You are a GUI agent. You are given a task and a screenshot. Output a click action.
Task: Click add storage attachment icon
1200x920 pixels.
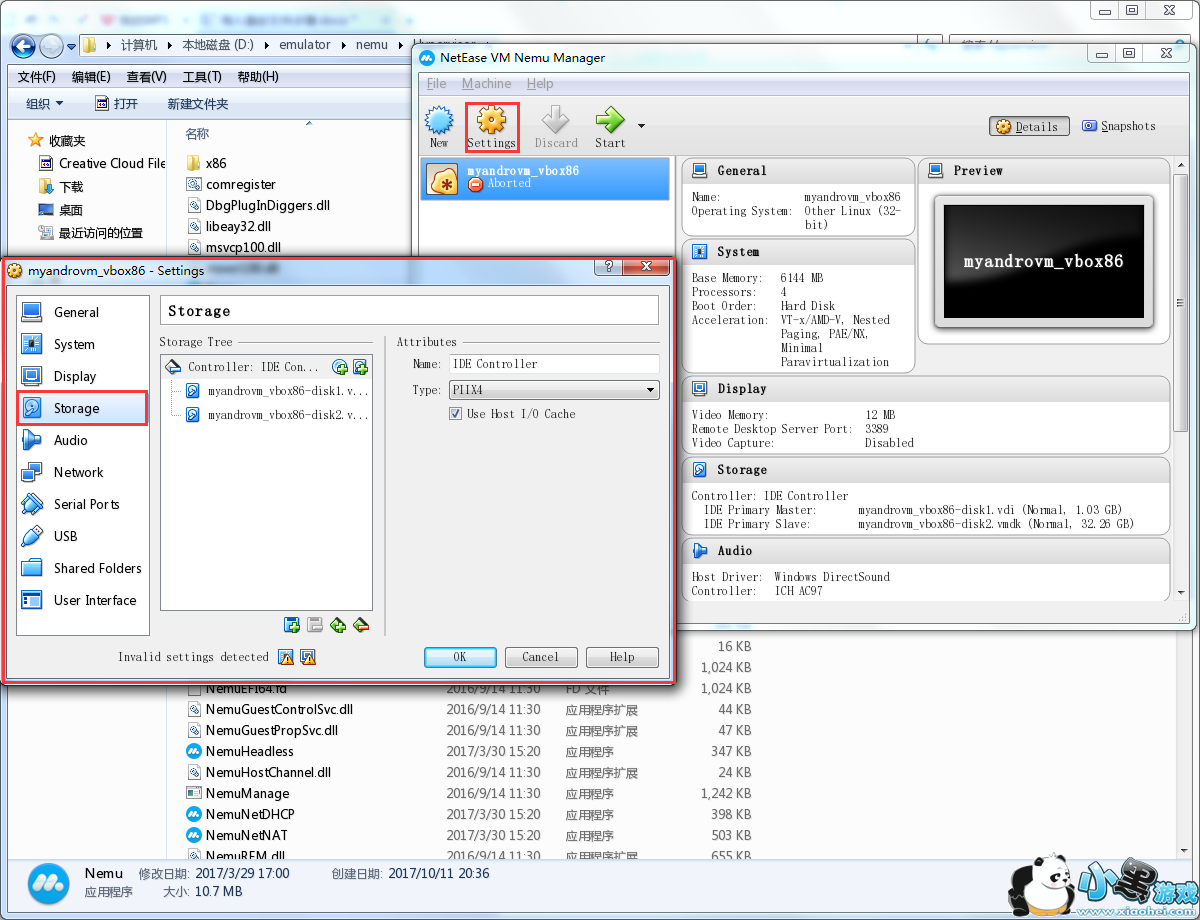(338, 625)
